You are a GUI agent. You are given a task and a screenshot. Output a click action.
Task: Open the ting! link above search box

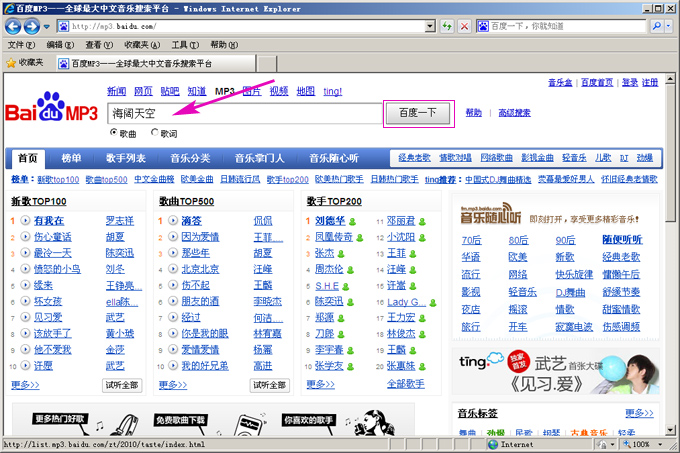pos(333,91)
